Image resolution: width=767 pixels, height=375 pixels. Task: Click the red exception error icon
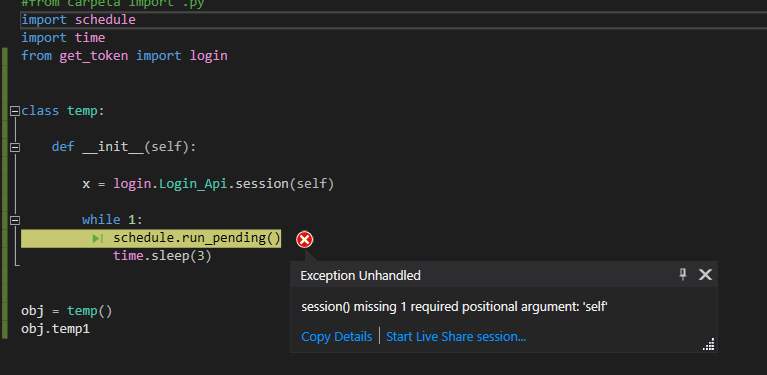[304, 240]
